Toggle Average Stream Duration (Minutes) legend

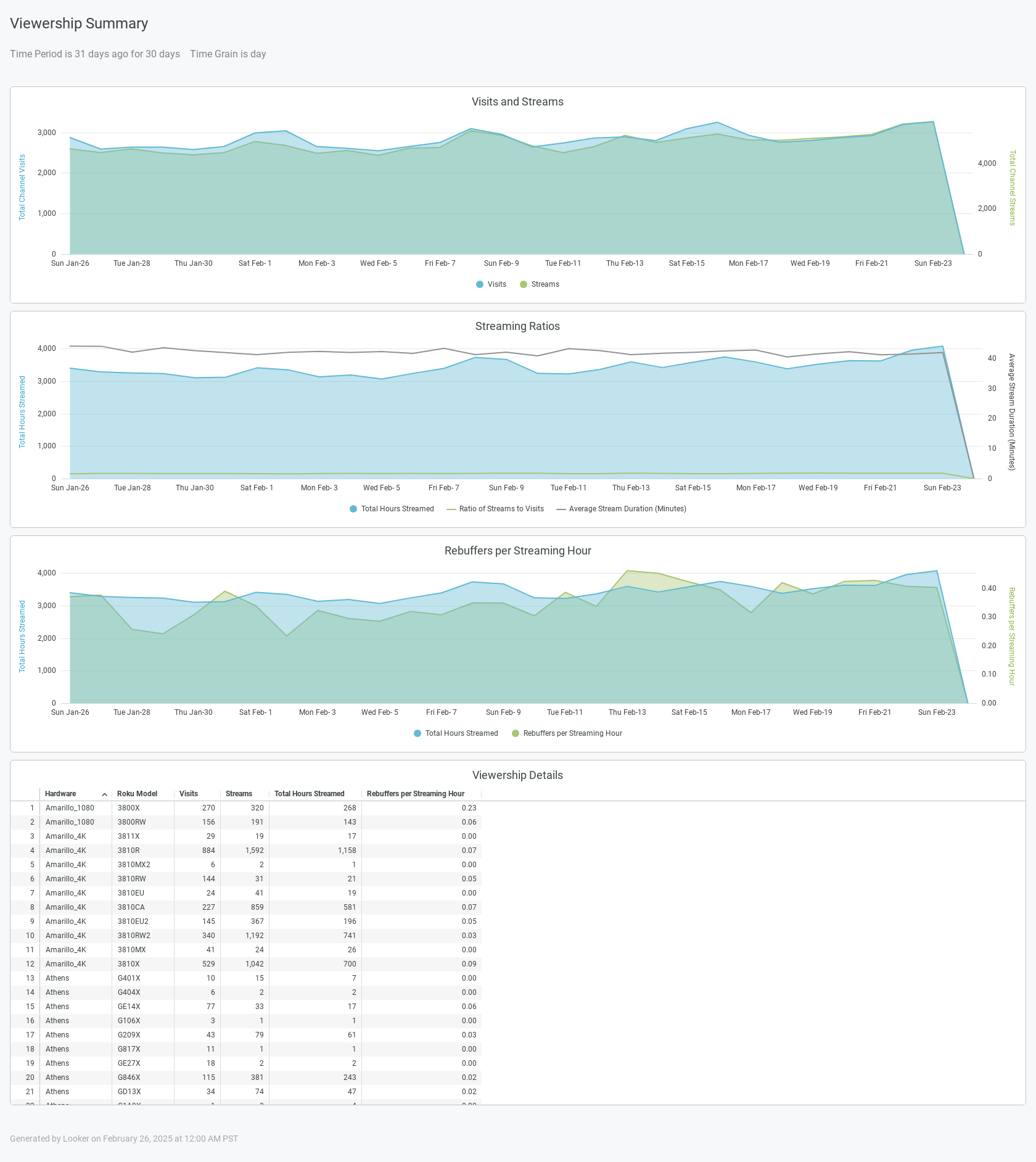pyautogui.click(x=622, y=509)
